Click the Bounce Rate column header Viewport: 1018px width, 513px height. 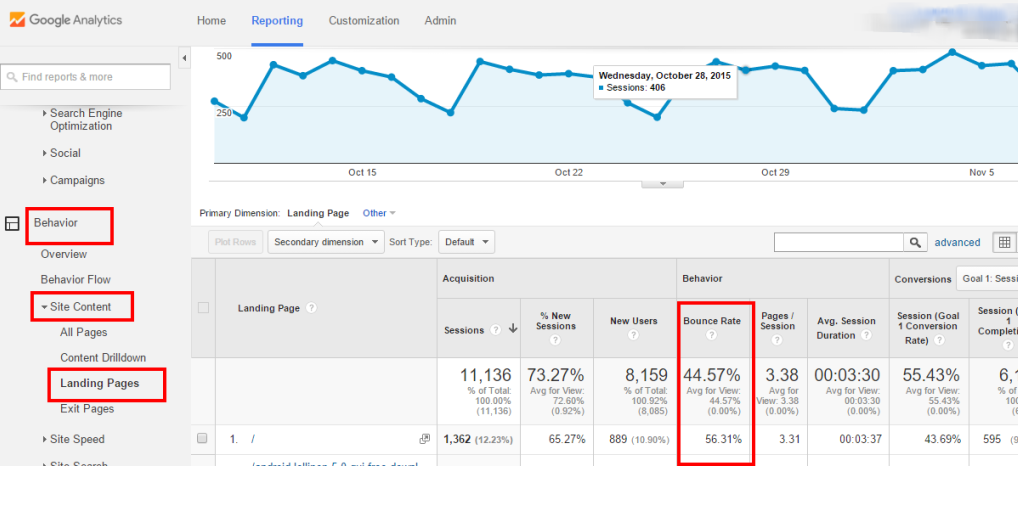(712, 321)
